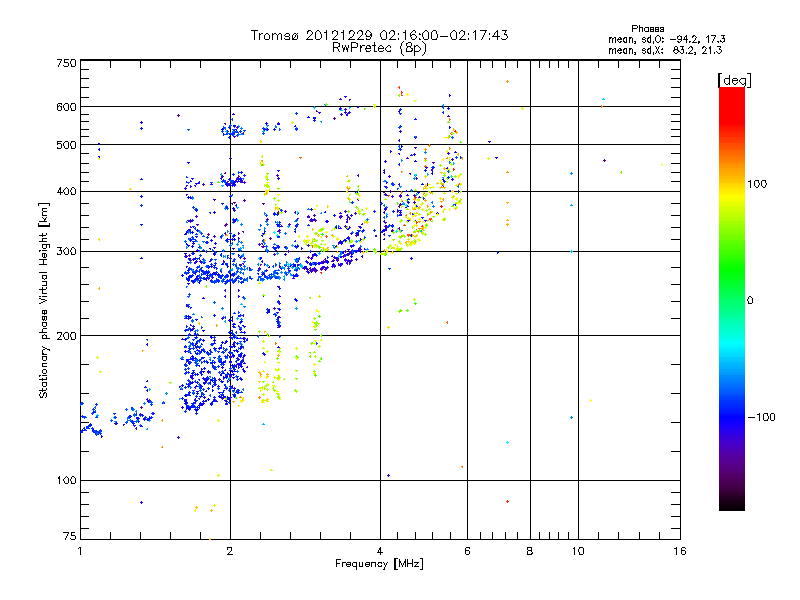Click y-axis tick label "300"
The width and height of the screenshot is (800, 600).
[67, 252]
